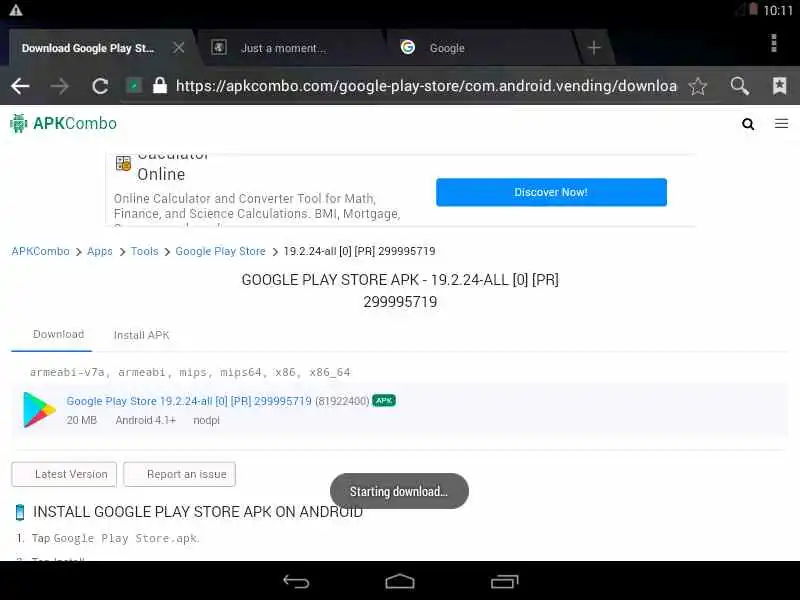This screenshot has width=800, height=600.
Task: Click the green APK badge
Action: [x=384, y=401]
